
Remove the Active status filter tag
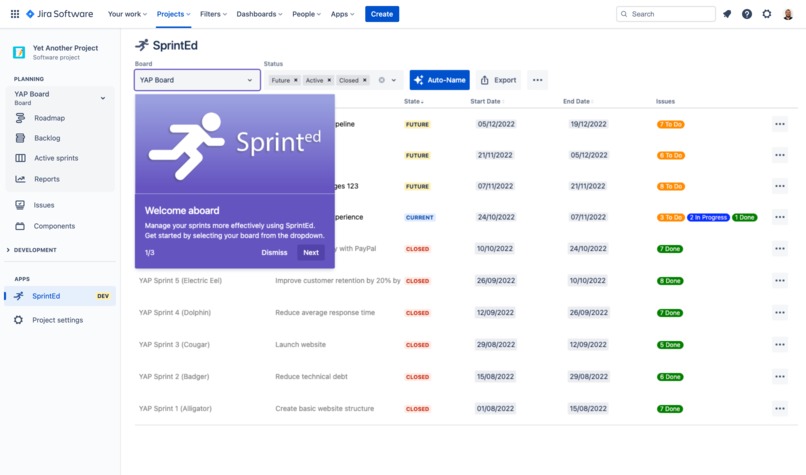(329, 80)
